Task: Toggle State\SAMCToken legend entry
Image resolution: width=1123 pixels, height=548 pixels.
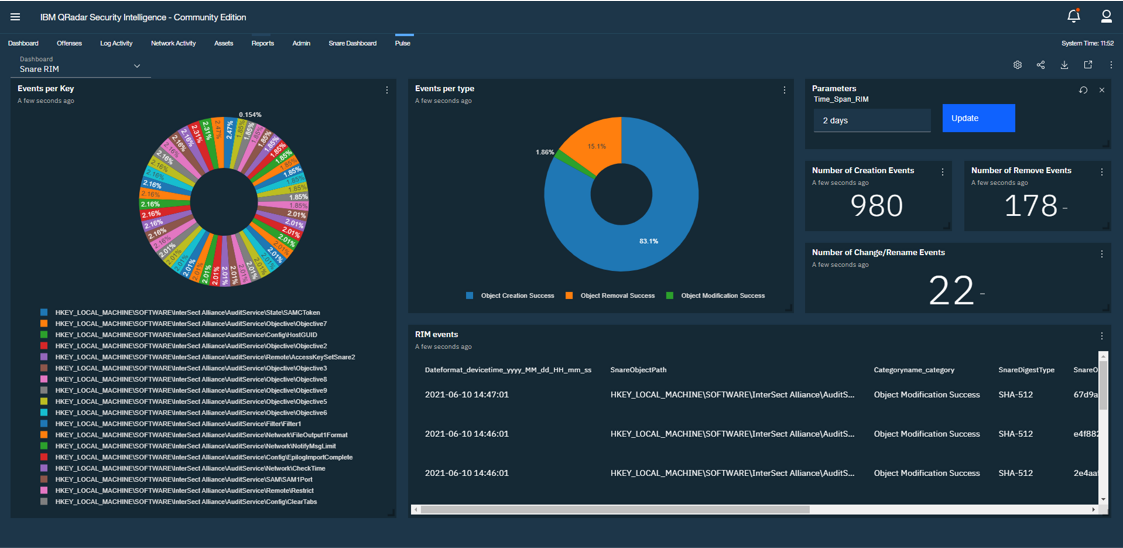Action: pyautogui.click(x=180, y=312)
